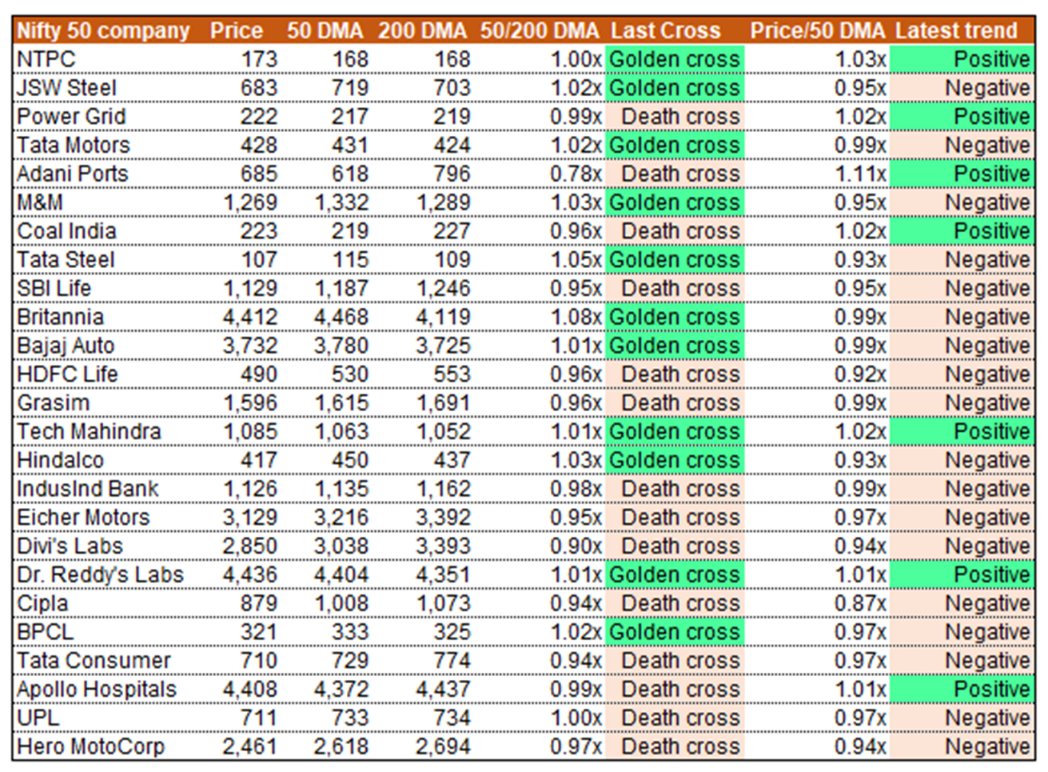This screenshot has height=772, width=1048.
Task: Select NTPC's 'Golden cross' cell
Action: [x=674, y=59]
